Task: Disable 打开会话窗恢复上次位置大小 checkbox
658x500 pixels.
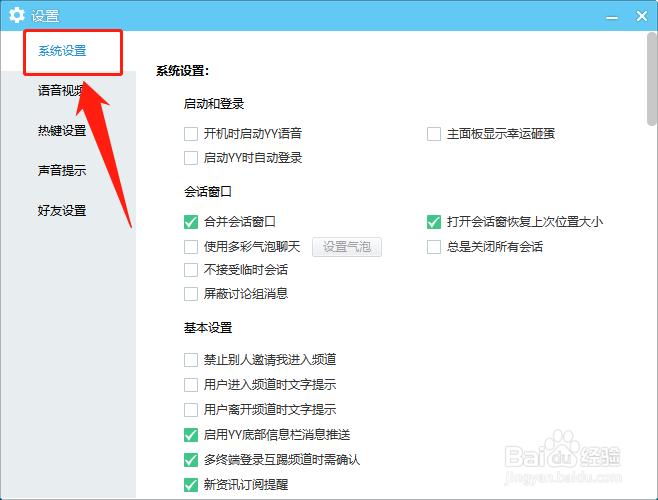Action: coord(434,222)
